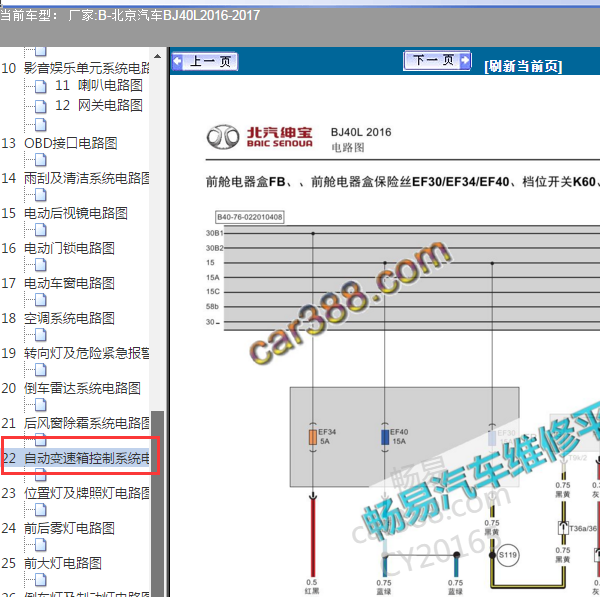Select 15 电动后视镜电路图

tap(64, 213)
